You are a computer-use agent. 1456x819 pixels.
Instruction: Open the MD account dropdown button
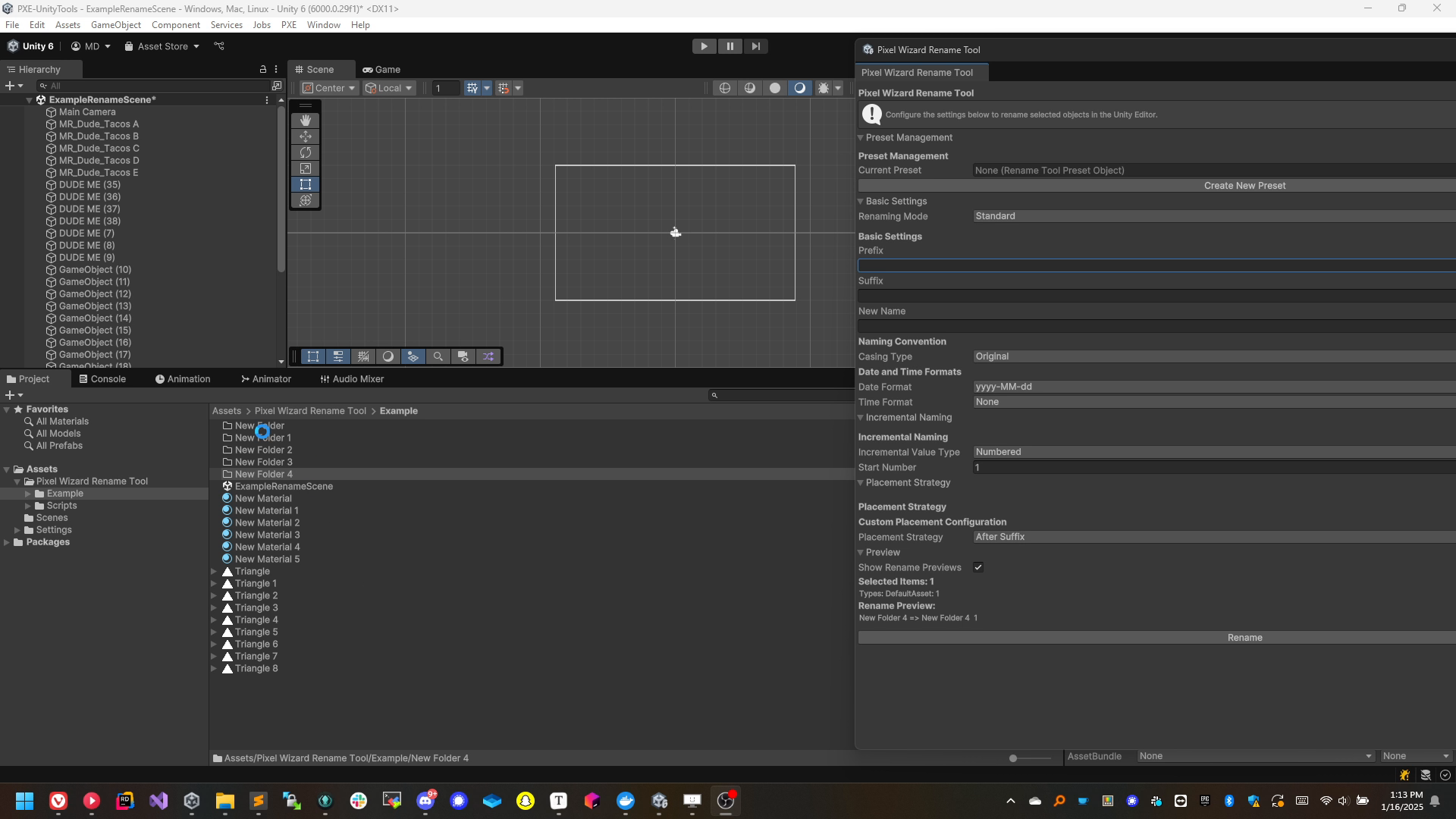(91, 46)
